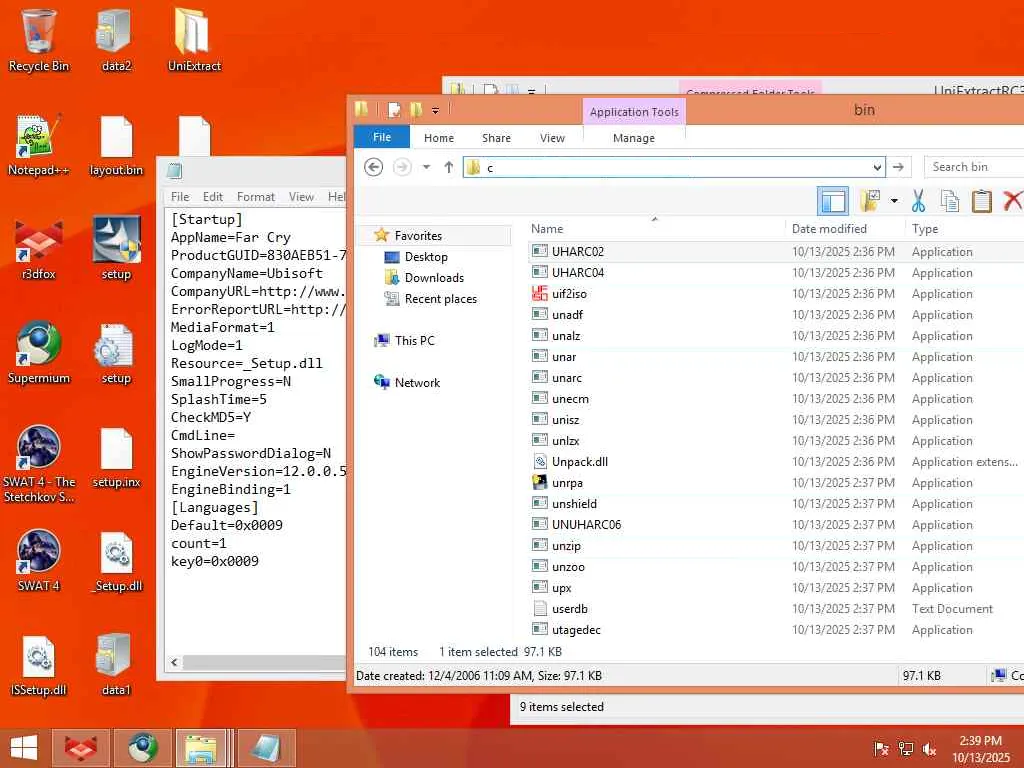Click Action Center flag in tray

point(881,749)
